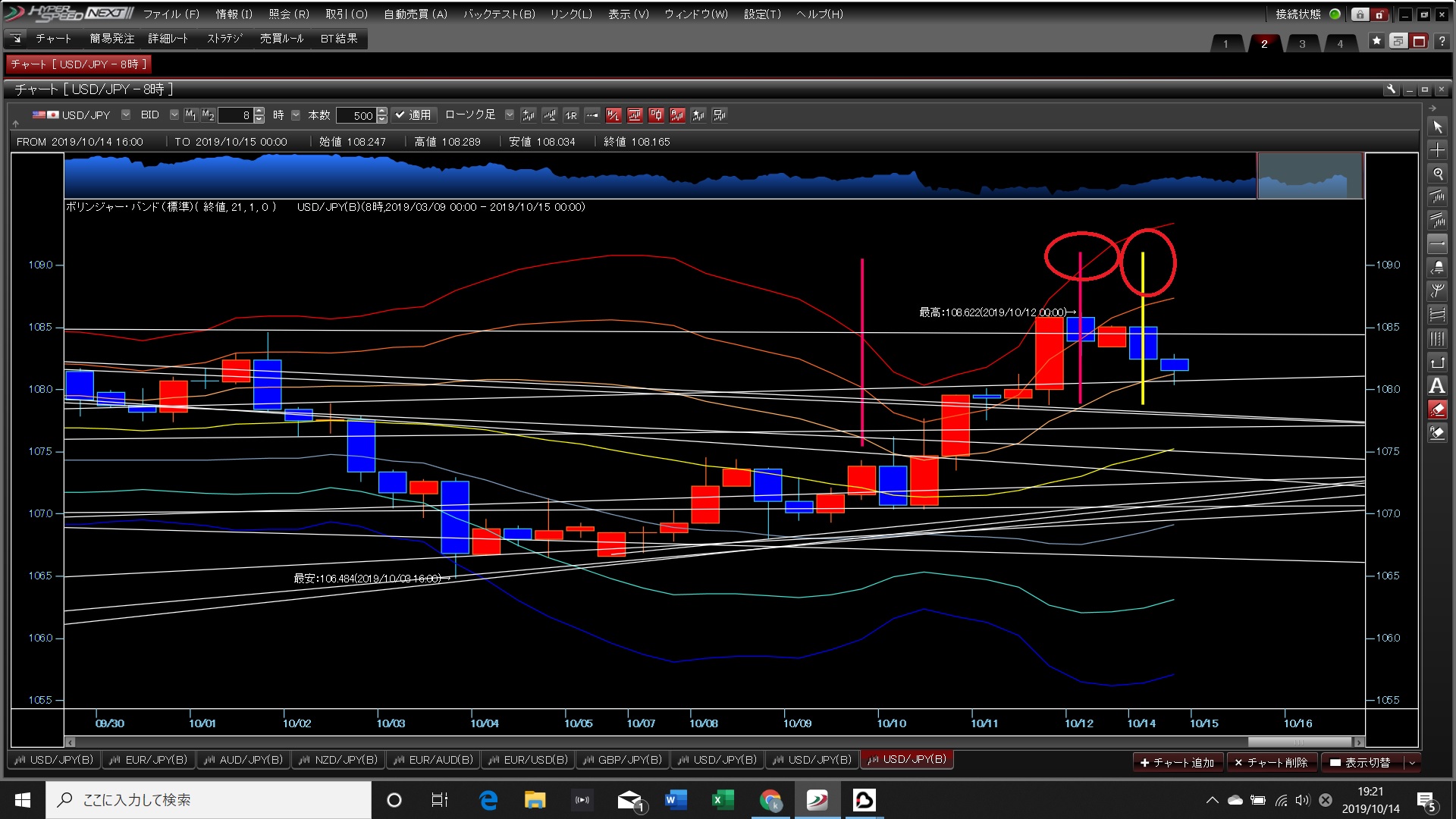The image size is (1456, 819).
Task: Select the arrow pointer tool in right toolbar
Action: tap(1437, 127)
